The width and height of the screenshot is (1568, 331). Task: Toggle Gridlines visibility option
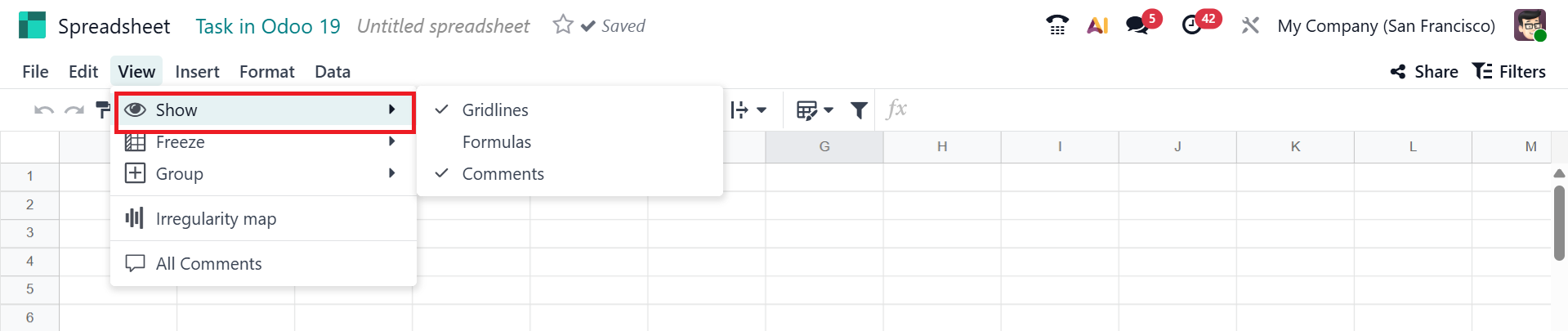pos(495,110)
